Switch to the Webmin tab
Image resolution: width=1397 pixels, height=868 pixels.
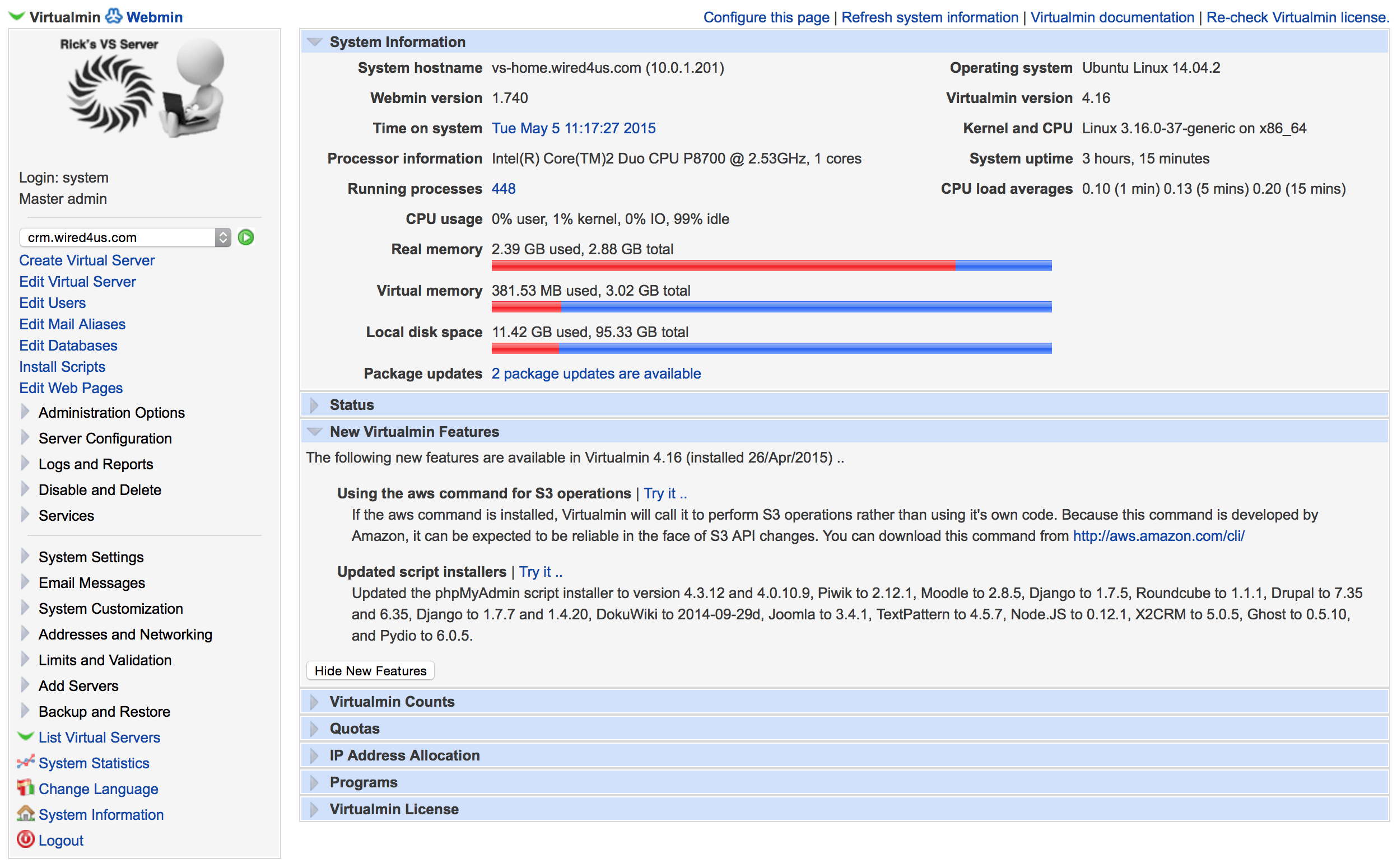[x=155, y=17]
